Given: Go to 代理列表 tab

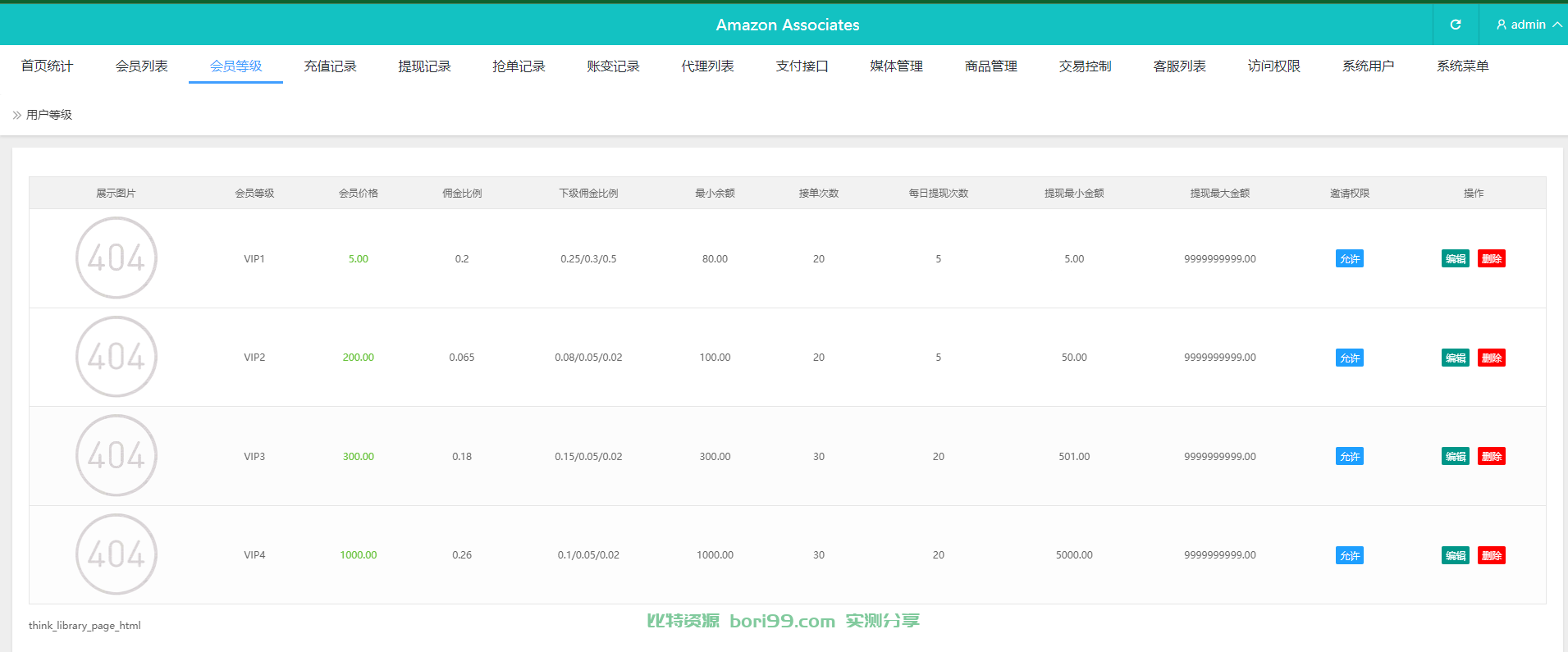Looking at the screenshot, I should [x=707, y=66].
